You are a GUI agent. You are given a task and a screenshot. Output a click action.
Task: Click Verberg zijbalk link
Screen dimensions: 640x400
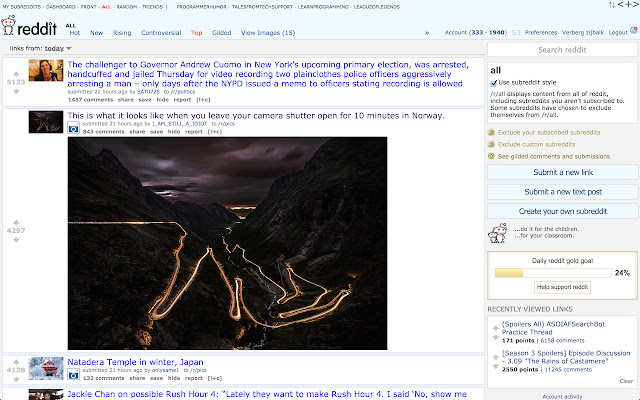(582, 33)
